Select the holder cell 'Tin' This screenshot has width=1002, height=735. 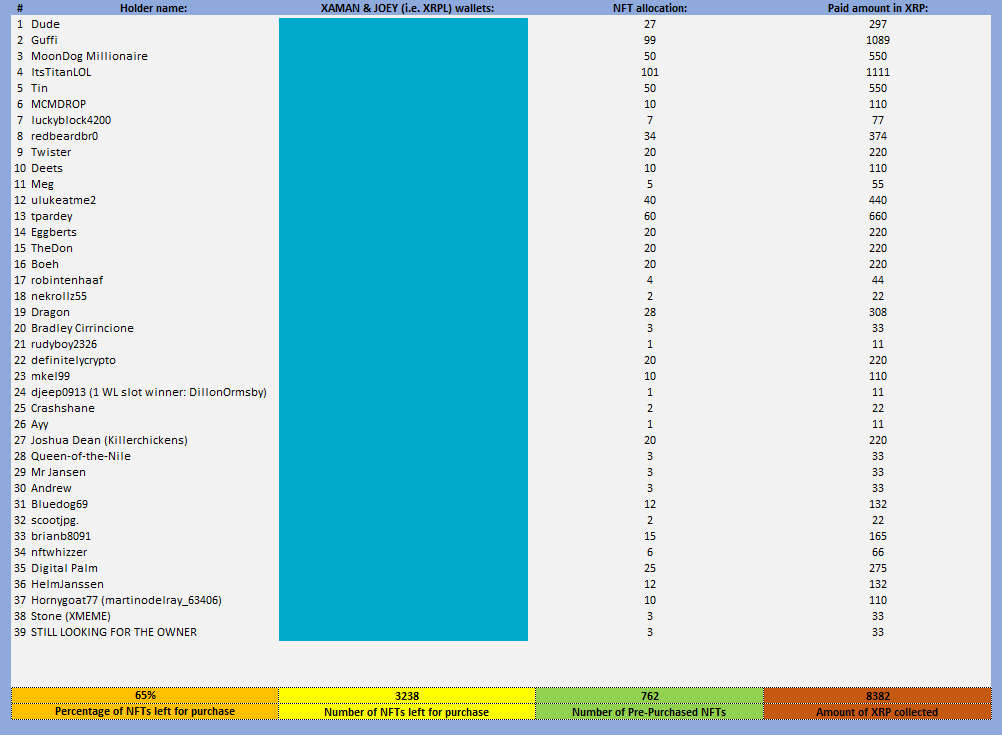[40, 88]
